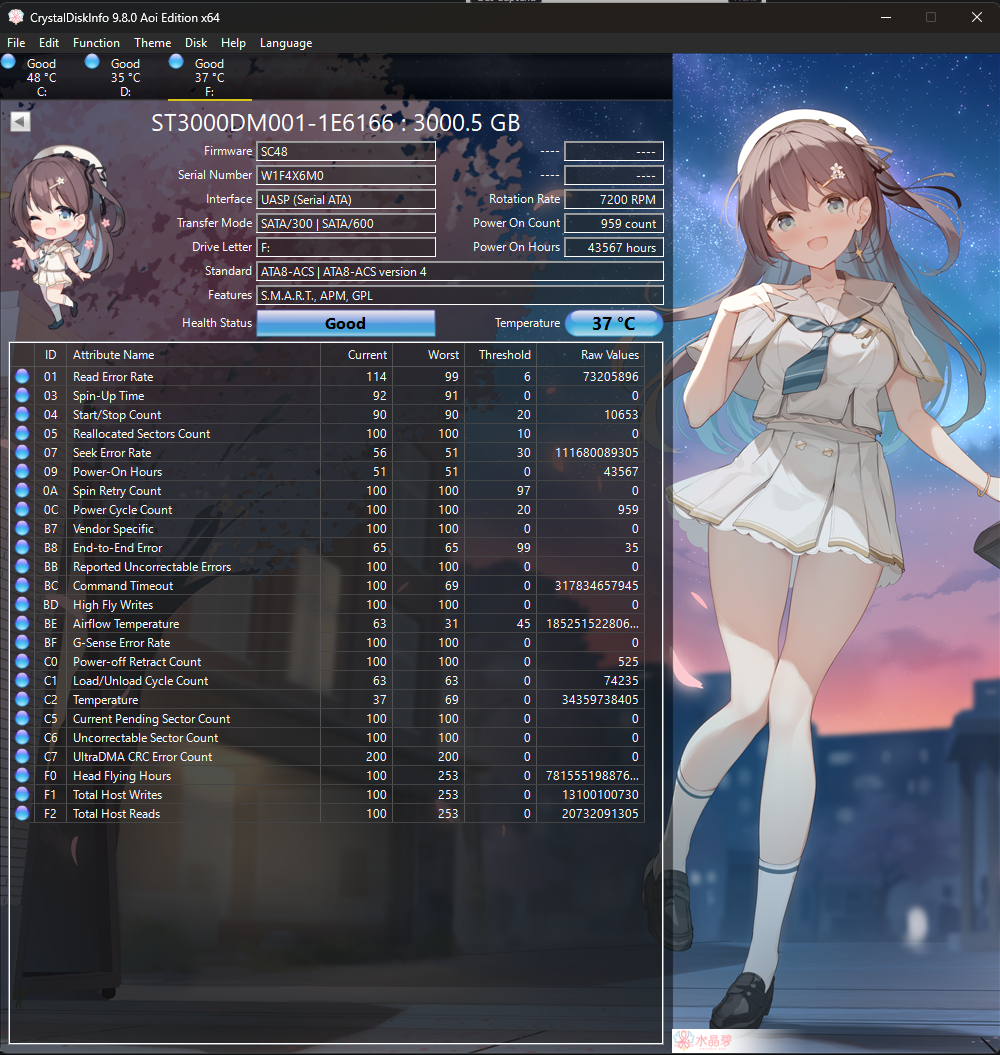1000x1055 pixels.
Task: Open the File menu
Action: coord(16,42)
